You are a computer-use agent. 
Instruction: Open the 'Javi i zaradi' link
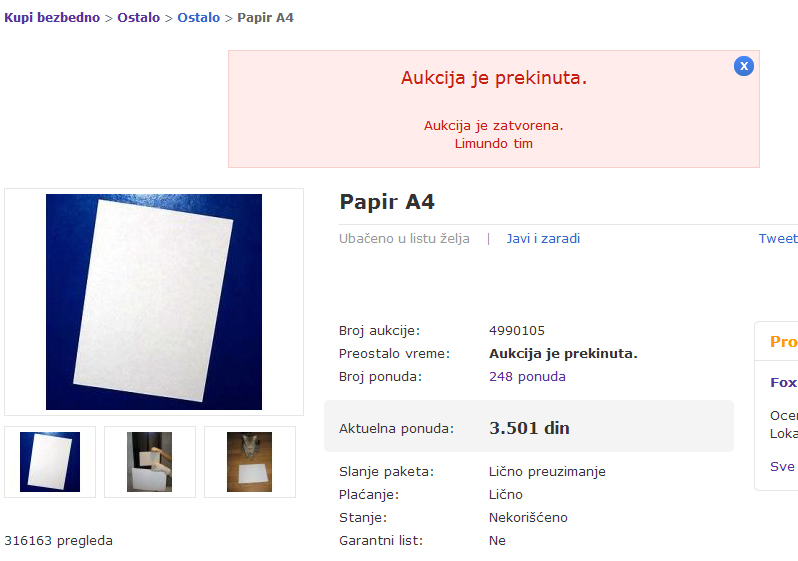543,239
